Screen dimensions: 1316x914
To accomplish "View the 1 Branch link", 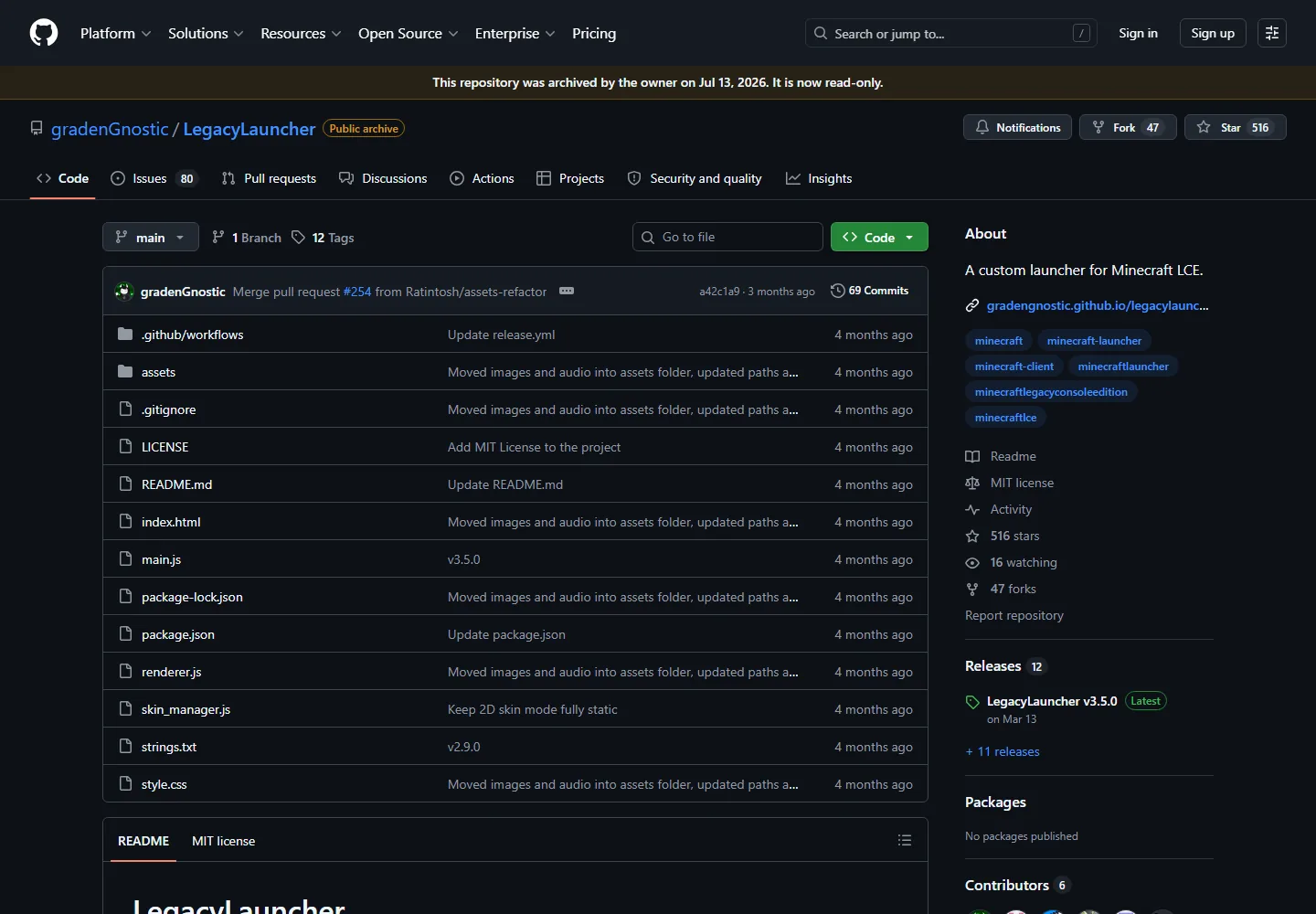I will [247, 238].
